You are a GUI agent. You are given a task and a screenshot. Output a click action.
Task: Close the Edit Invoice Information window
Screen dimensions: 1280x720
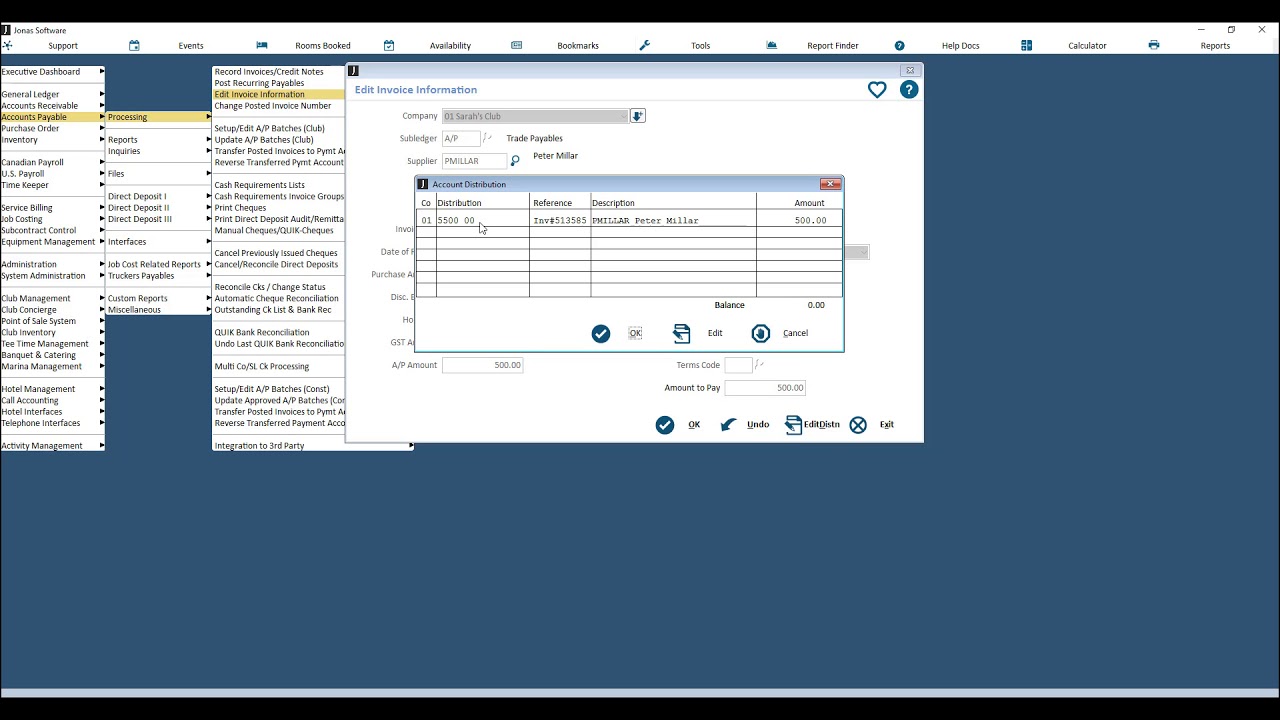[910, 70]
